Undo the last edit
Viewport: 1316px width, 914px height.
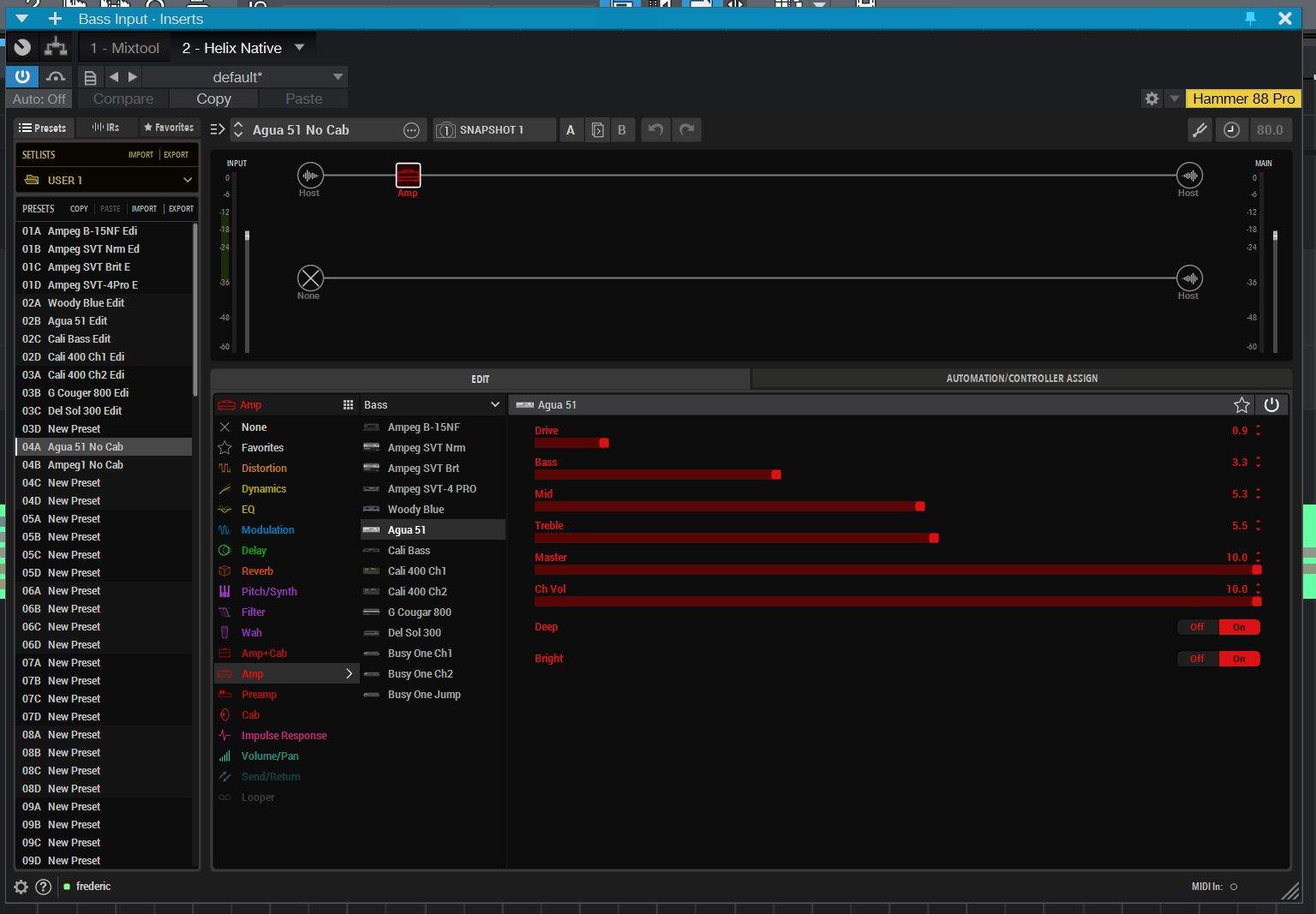pos(655,129)
